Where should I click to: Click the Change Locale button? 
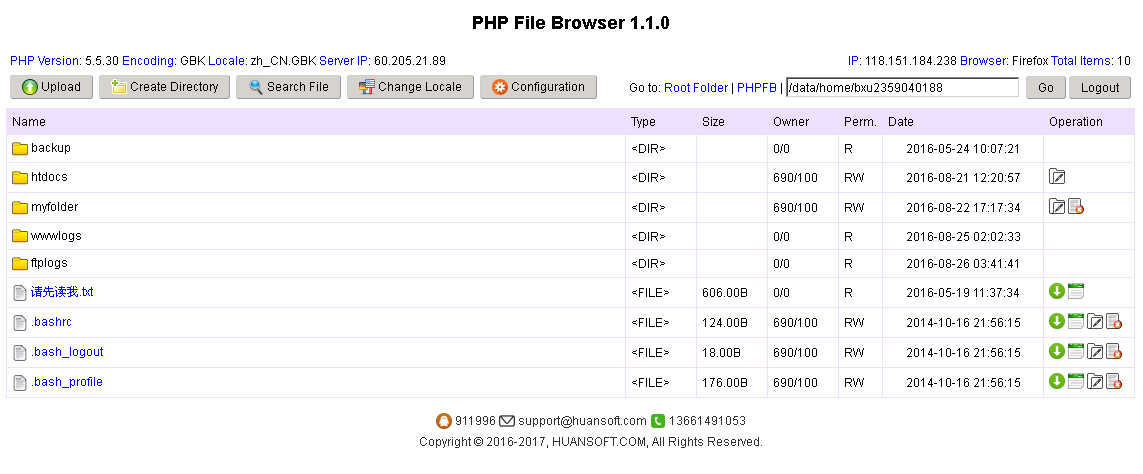410,87
